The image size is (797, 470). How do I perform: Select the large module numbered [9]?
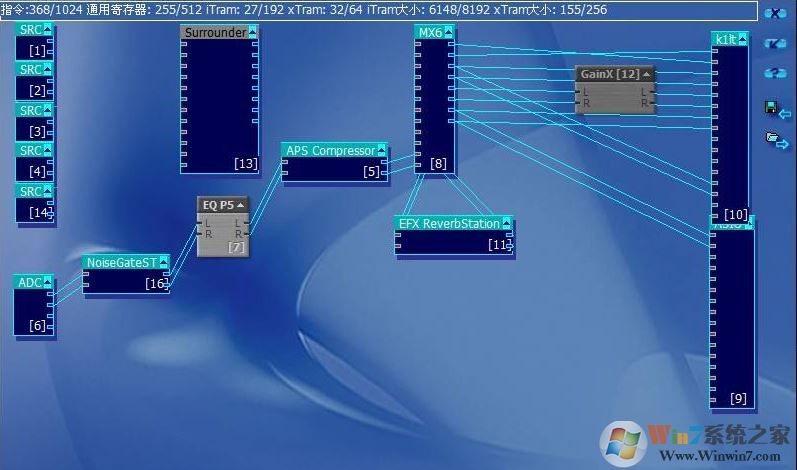[x=733, y=320]
